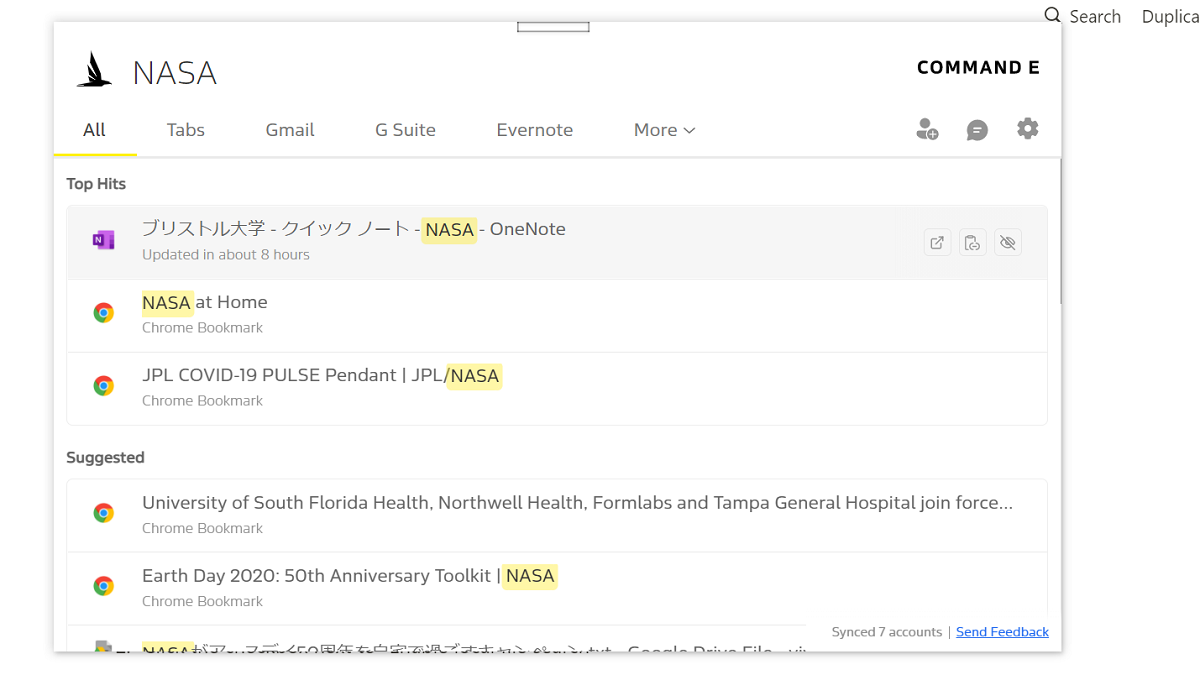Click the Search label at top right
The image size is (1200, 675).
point(1095,17)
